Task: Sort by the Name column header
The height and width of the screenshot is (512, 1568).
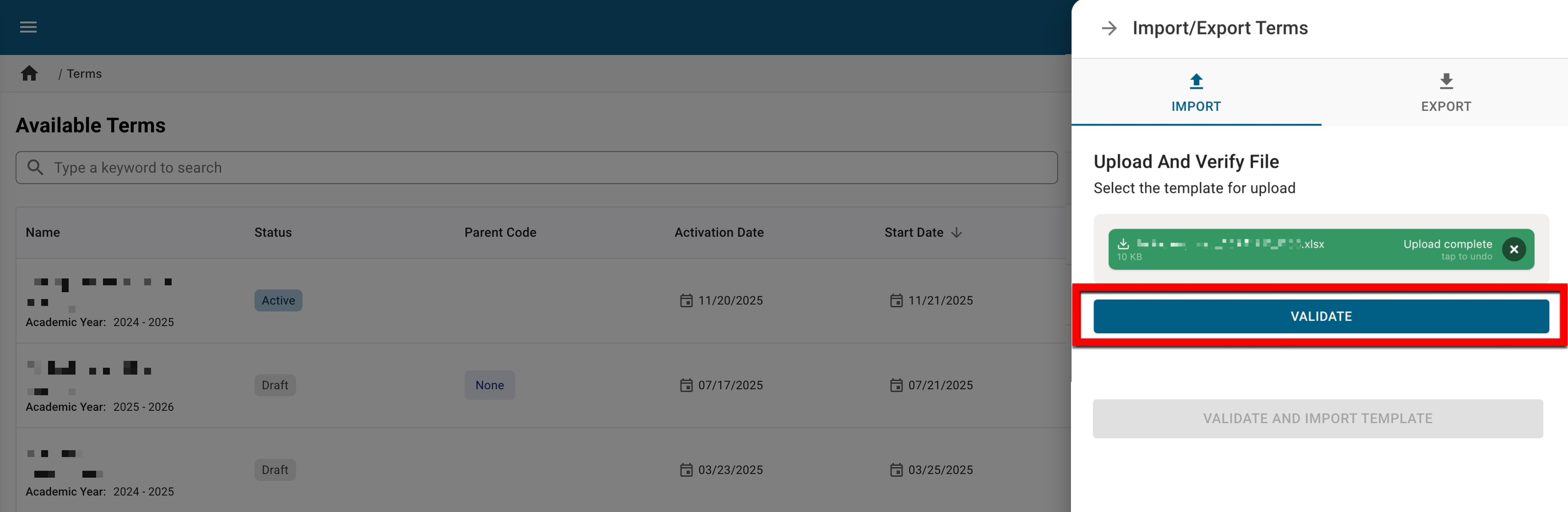Action: click(x=43, y=233)
